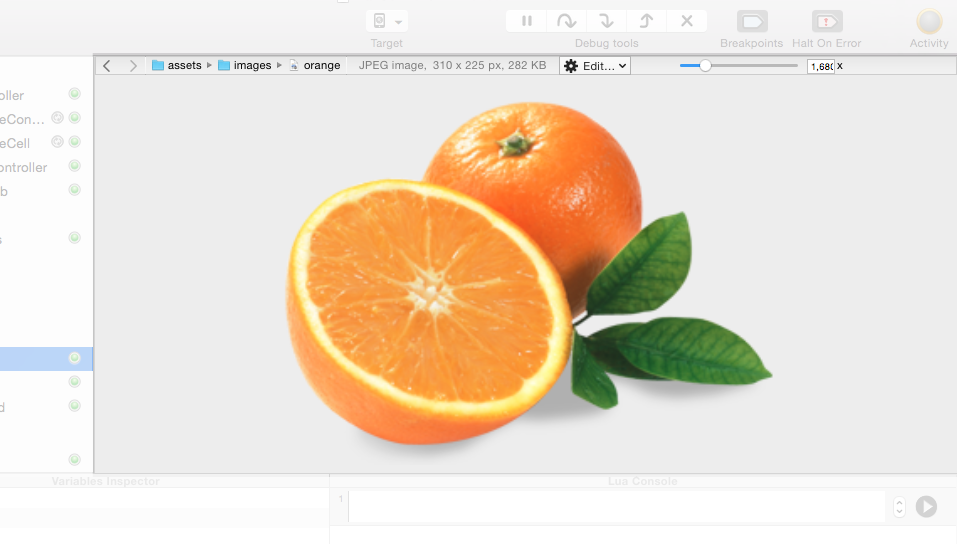Viewport: 957px width, 544px height.
Task: Select the images folder in path bar
Action: (x=245, y=65)
